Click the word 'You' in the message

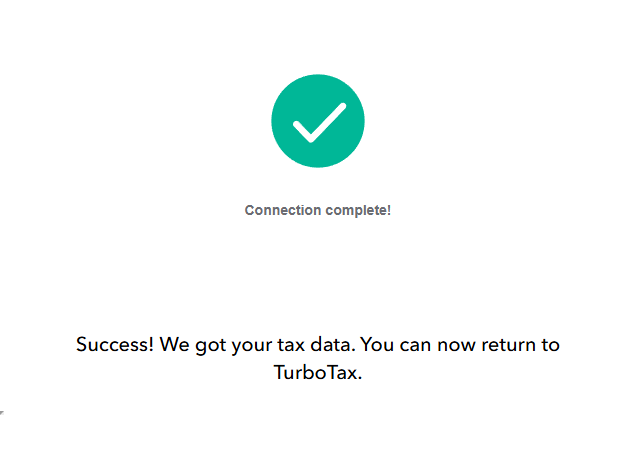click(377, 344)
